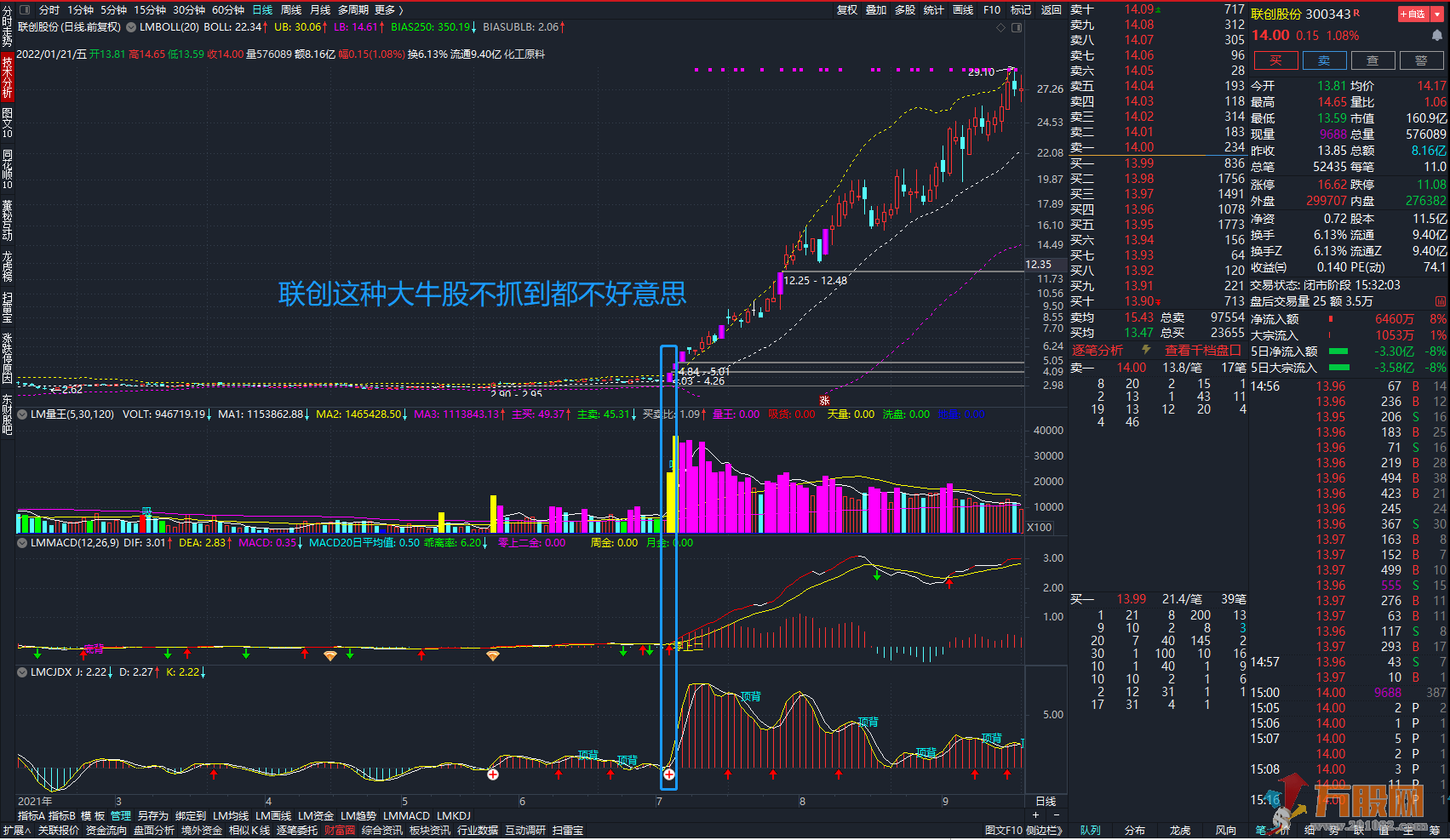Open the 画线 drawing tools
The image size is (1450, 840).
pos(963,10)
